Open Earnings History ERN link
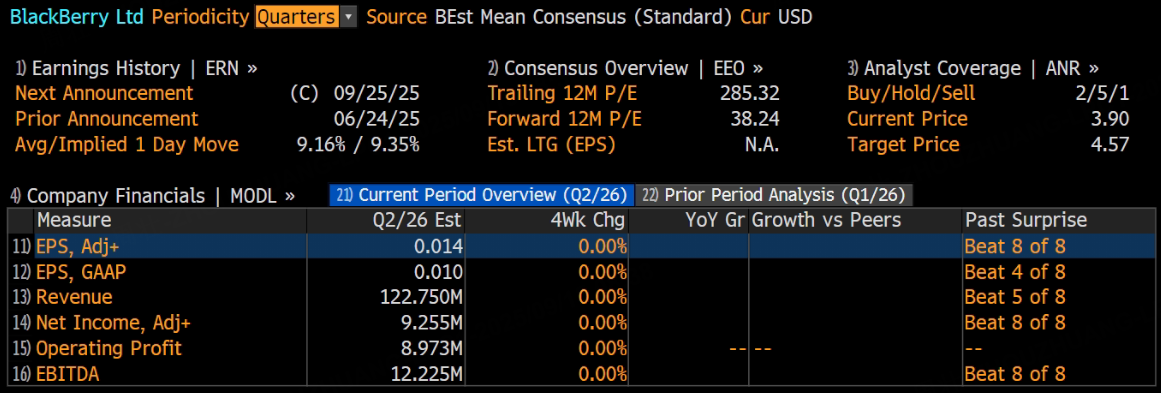Image resolution: width=1161 pixels, height=393 pixels. 136,69
